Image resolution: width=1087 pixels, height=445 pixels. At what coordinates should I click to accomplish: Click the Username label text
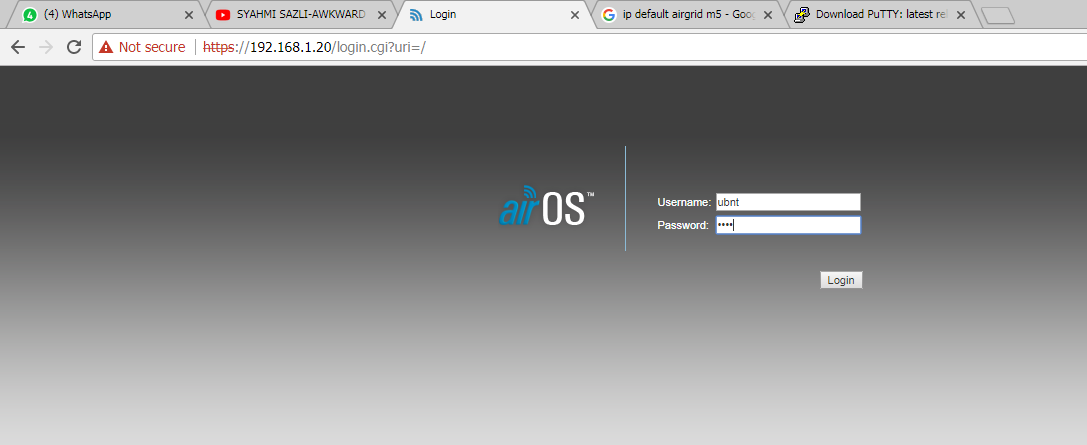[x=684, y=202]
